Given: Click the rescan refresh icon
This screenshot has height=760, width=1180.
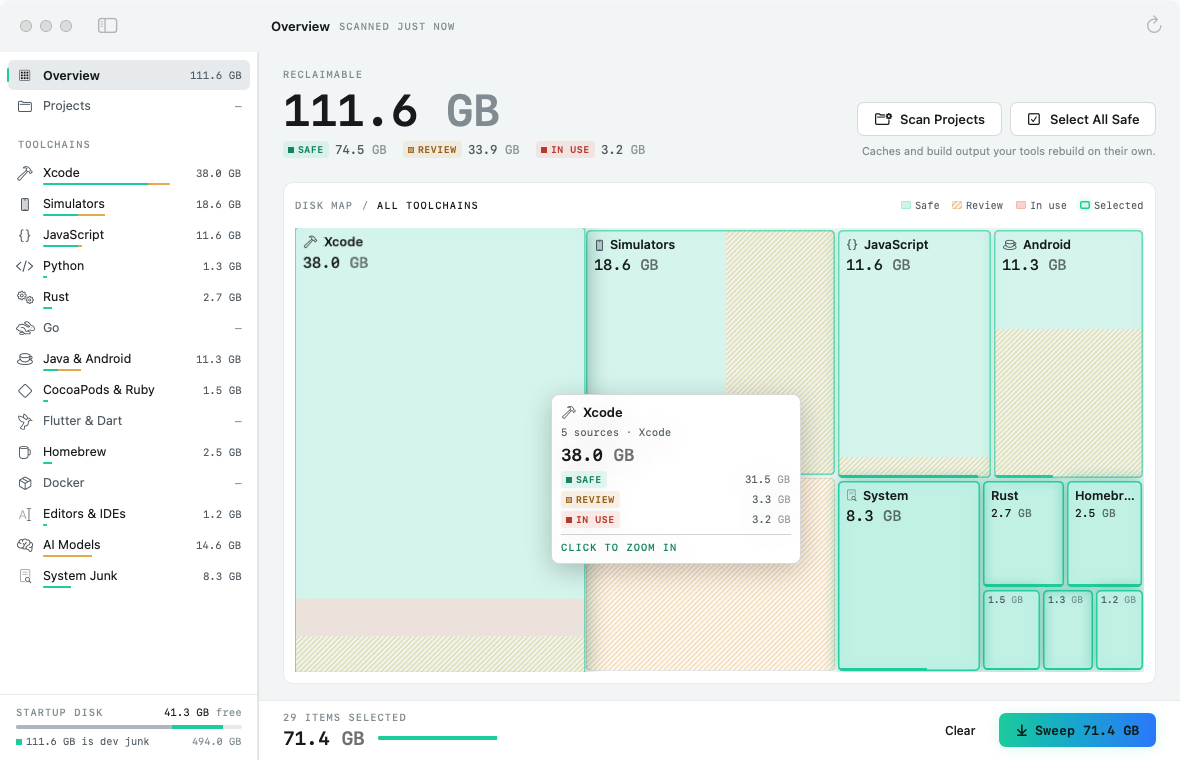Looking at the screenshot, I should [x=1154, y=26].
